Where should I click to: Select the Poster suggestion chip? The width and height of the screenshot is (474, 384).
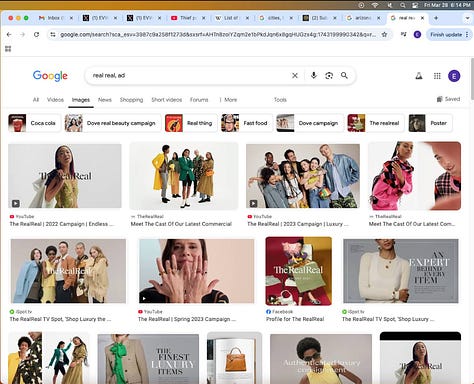tap(430, 123)
